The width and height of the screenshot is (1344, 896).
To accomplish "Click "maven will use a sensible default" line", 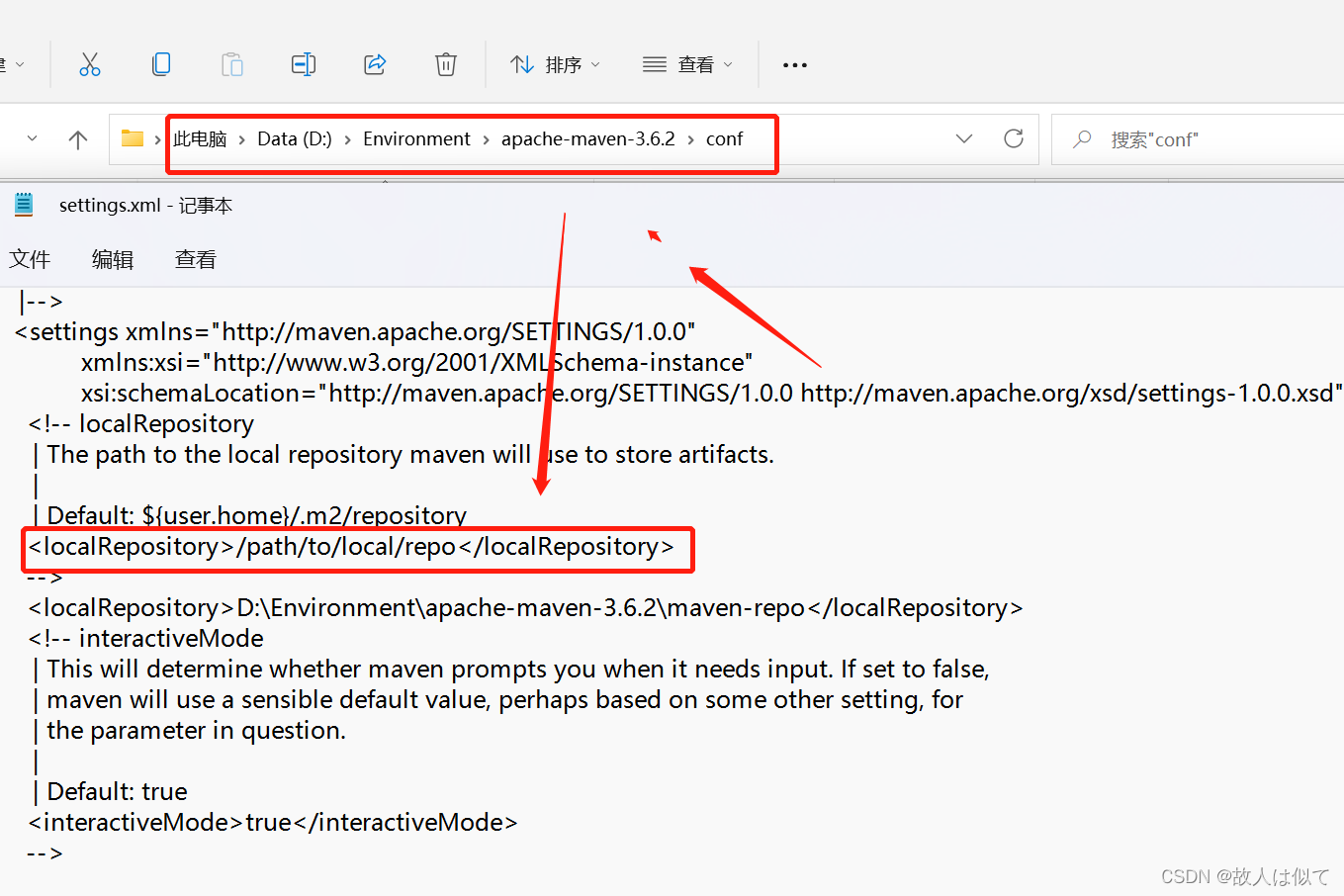I will click(x=498, y=699).
